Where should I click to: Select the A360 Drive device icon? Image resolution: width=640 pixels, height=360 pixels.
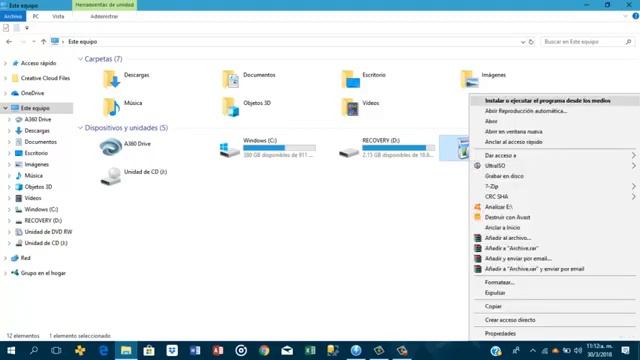point(111,147)
